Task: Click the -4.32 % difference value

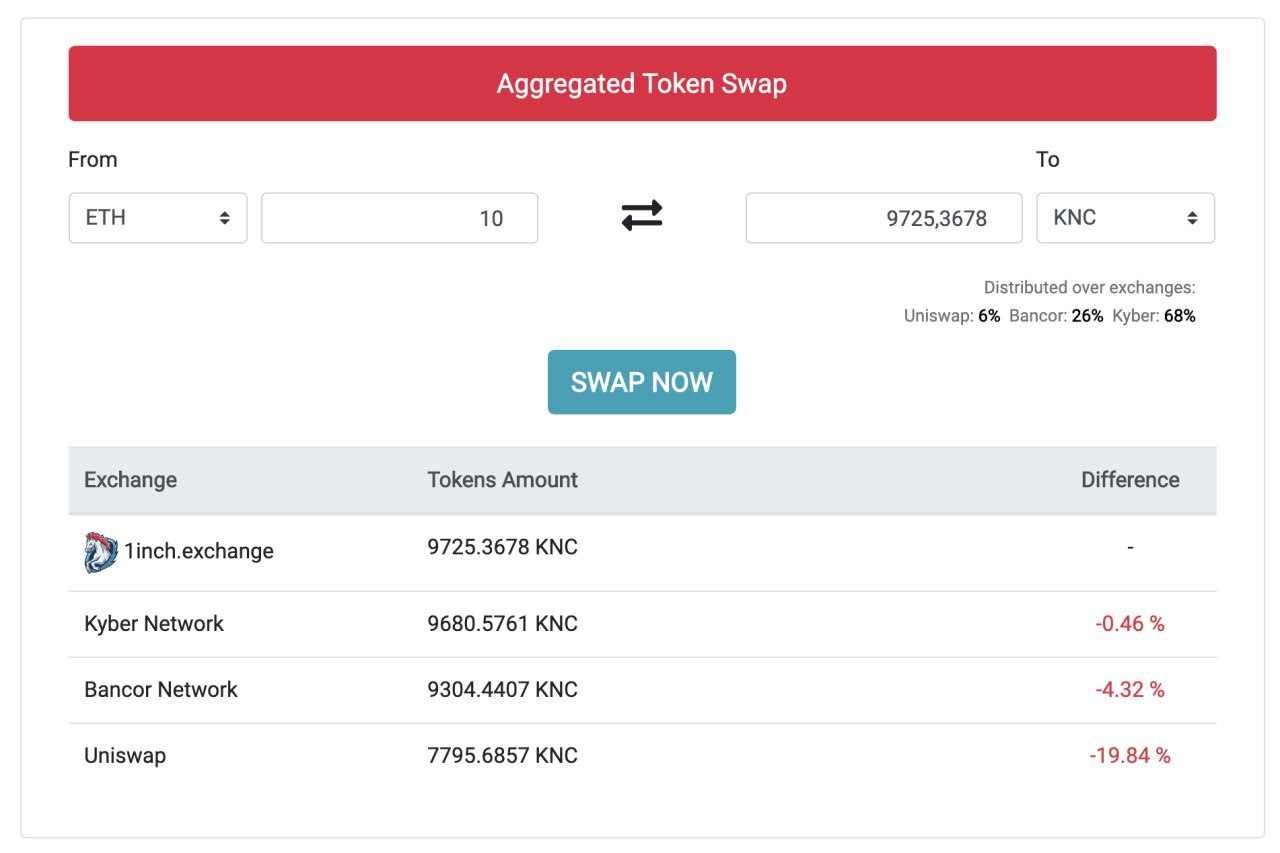Action: click(x=1130, y=690)
